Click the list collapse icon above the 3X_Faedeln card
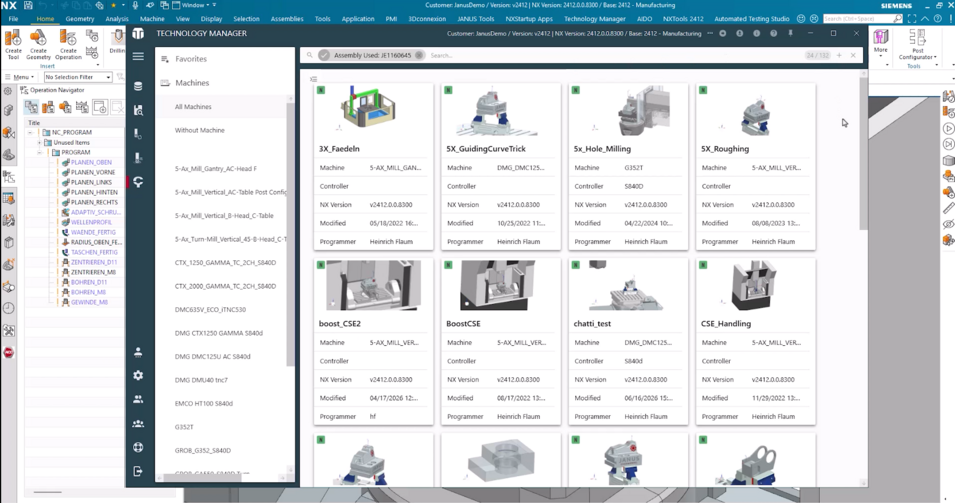Viewport: 955px width, 503px height. [313, 79]
